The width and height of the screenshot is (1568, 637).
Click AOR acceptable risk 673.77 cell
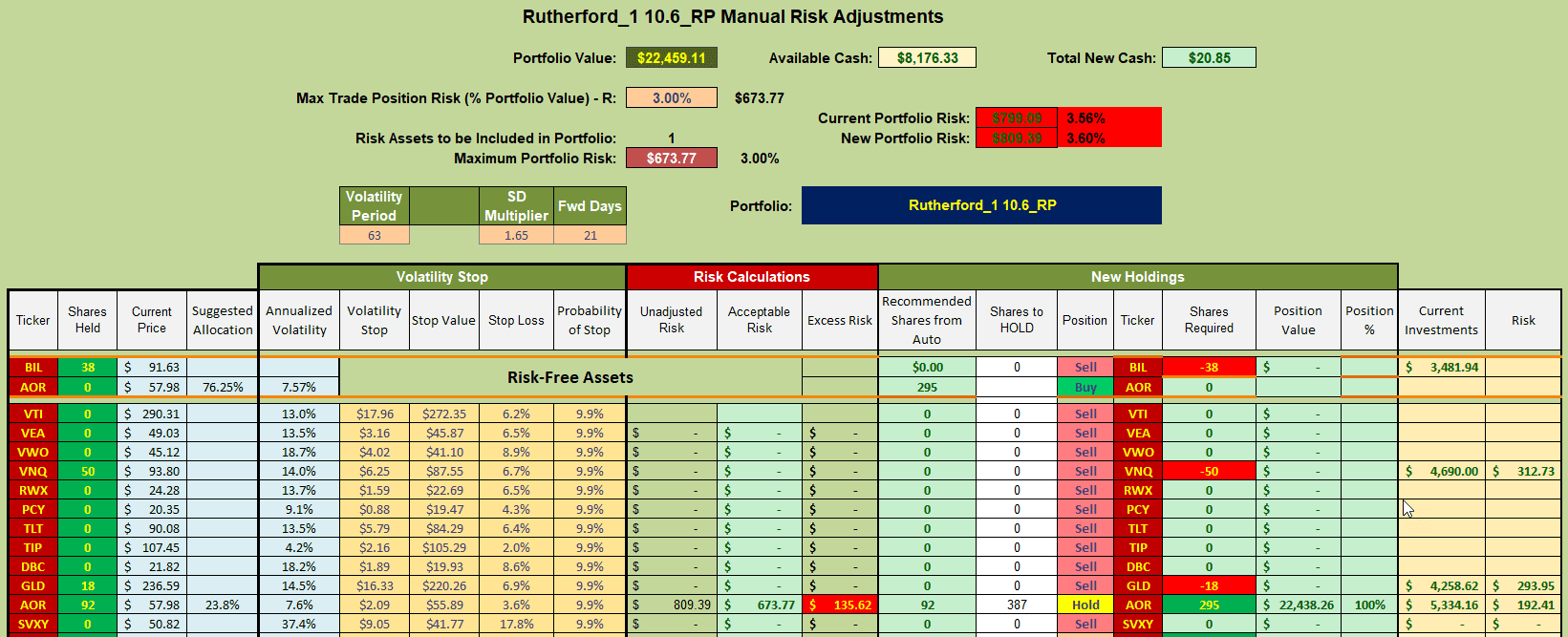pyautogui.click(x=760, y=605)
